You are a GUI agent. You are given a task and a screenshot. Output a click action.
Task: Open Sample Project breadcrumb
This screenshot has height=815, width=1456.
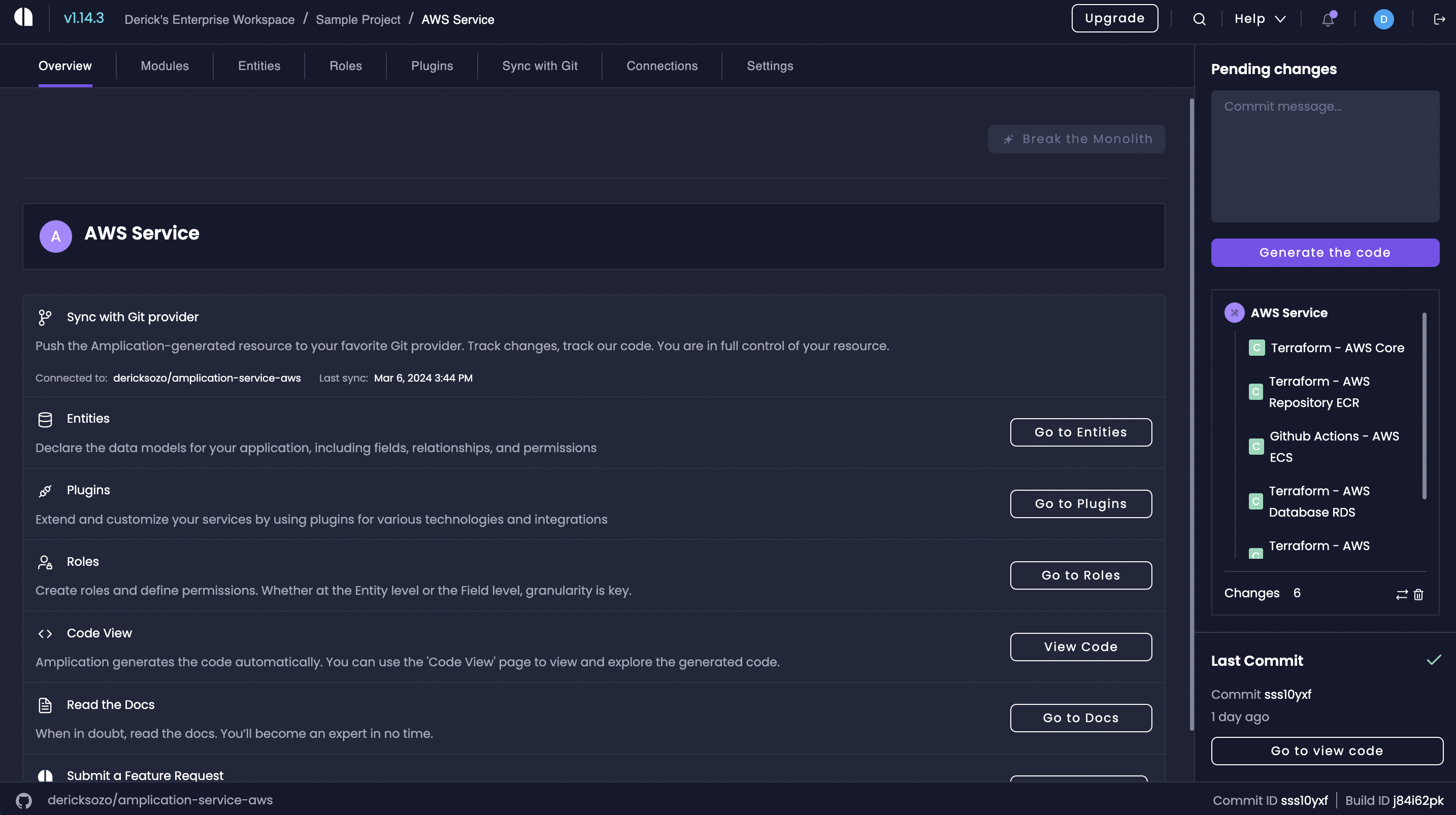pyautogui.click(x=358, y=19)
